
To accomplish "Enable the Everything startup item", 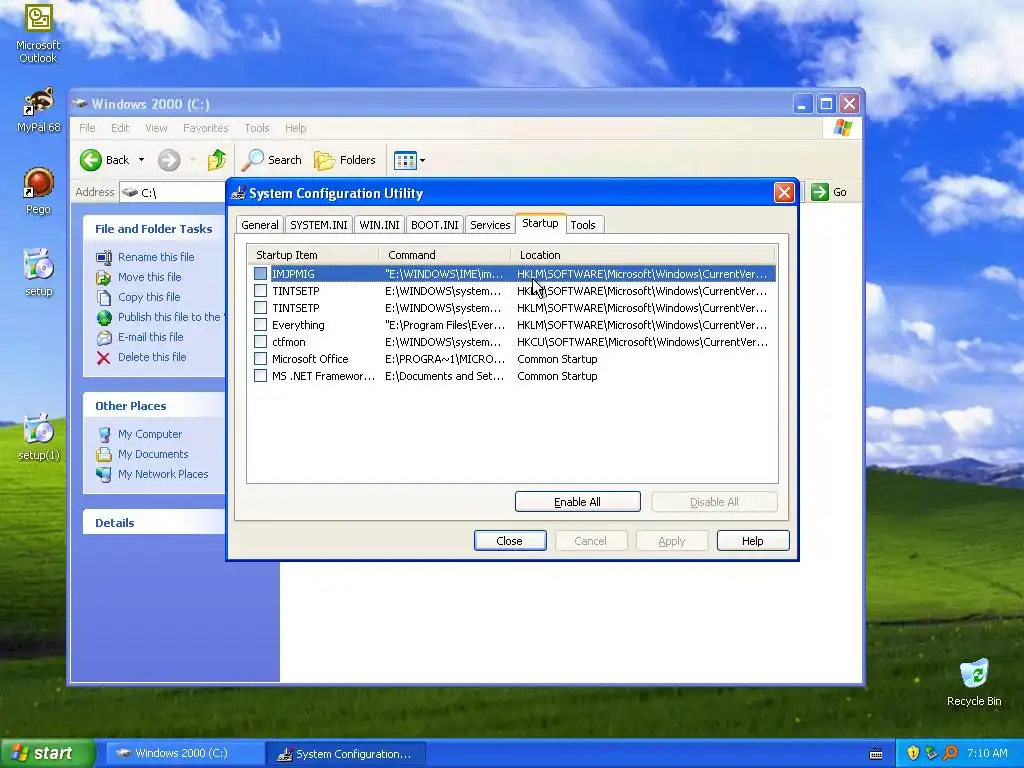I will pos(261,325).
